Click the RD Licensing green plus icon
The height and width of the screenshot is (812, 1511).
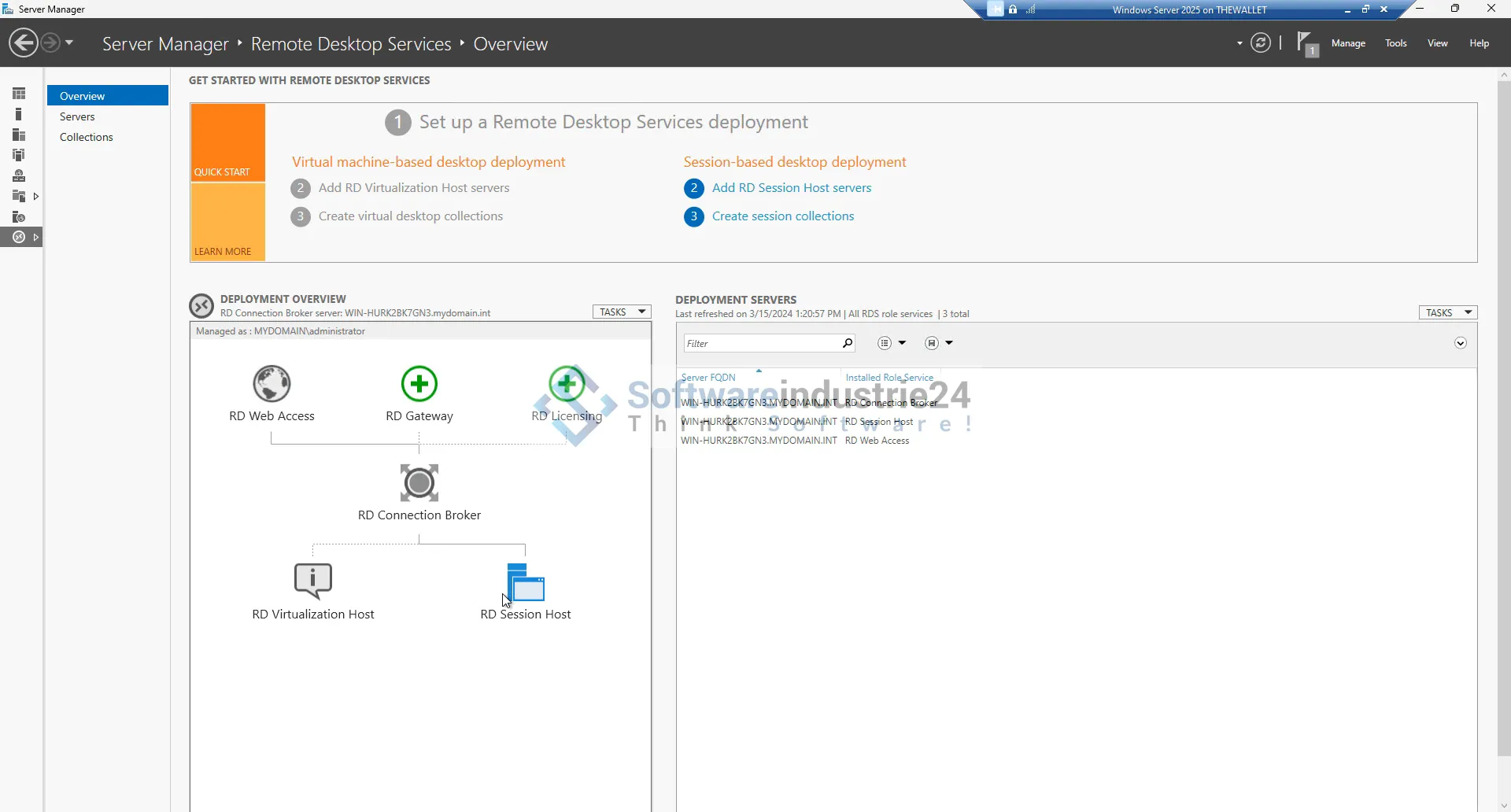click(x=567, y=384)
